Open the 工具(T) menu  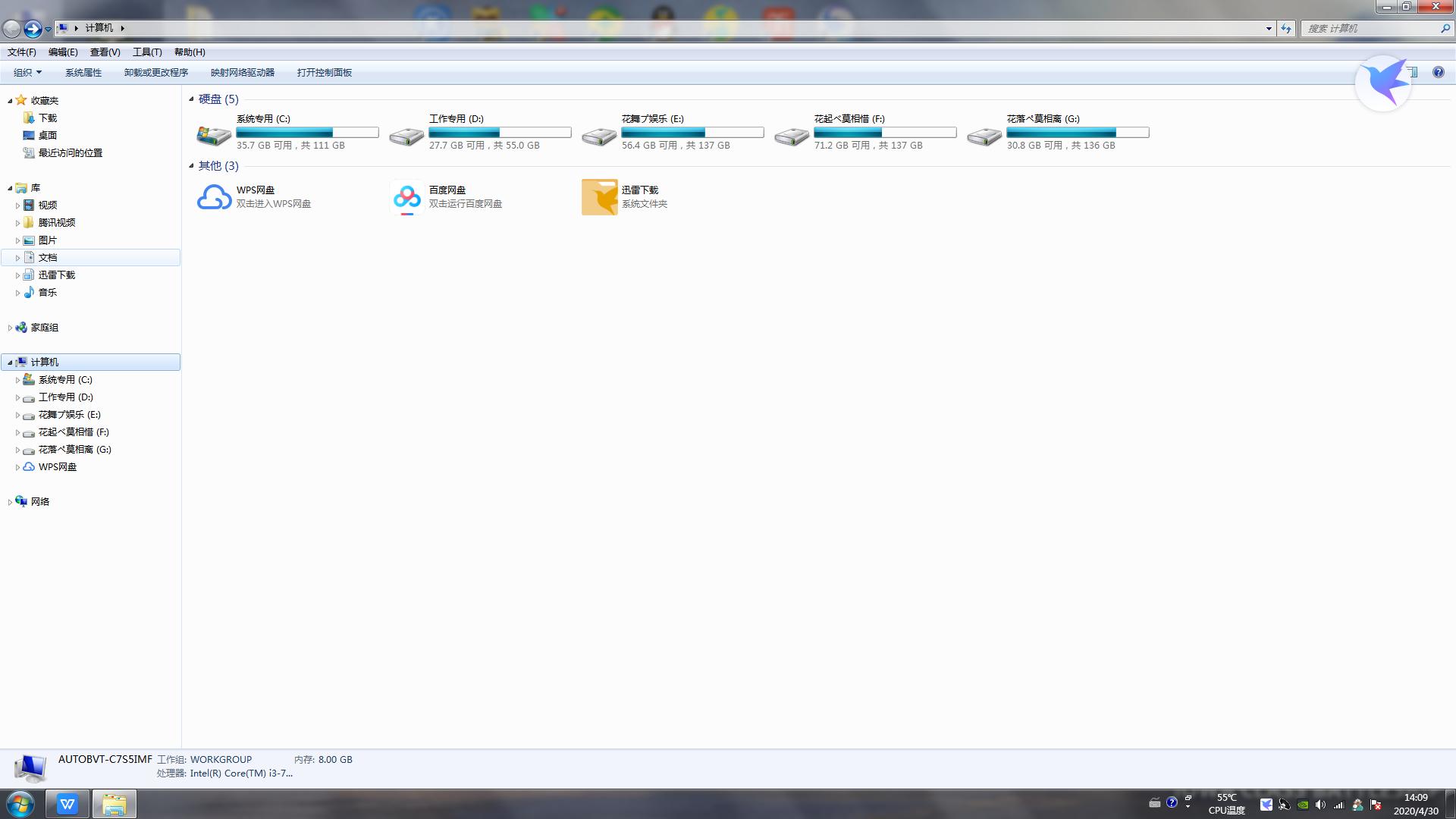(x=147, y=52)
